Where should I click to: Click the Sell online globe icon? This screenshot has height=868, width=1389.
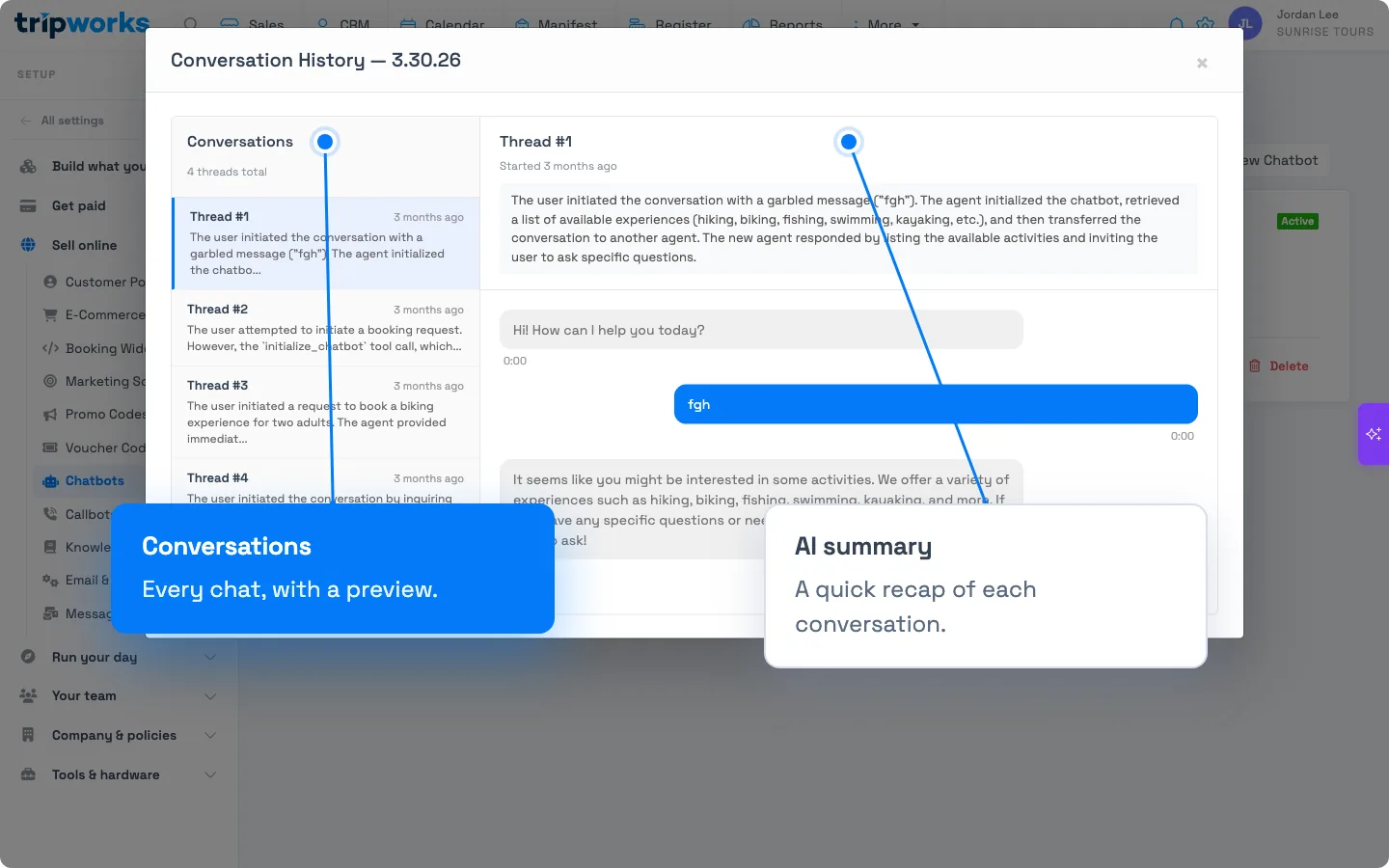tap(28, 245)
